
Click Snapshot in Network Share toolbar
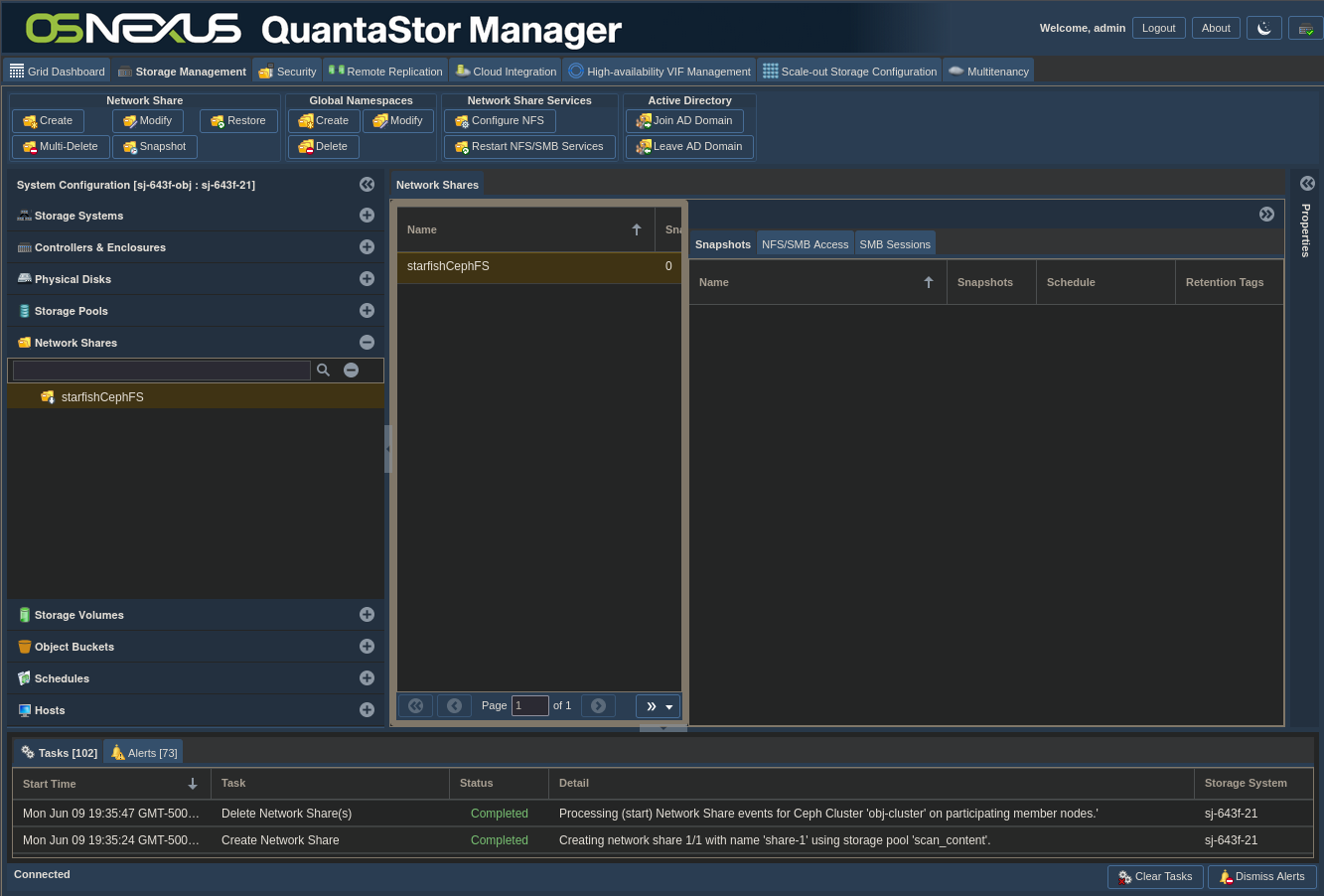click(155, 147)
